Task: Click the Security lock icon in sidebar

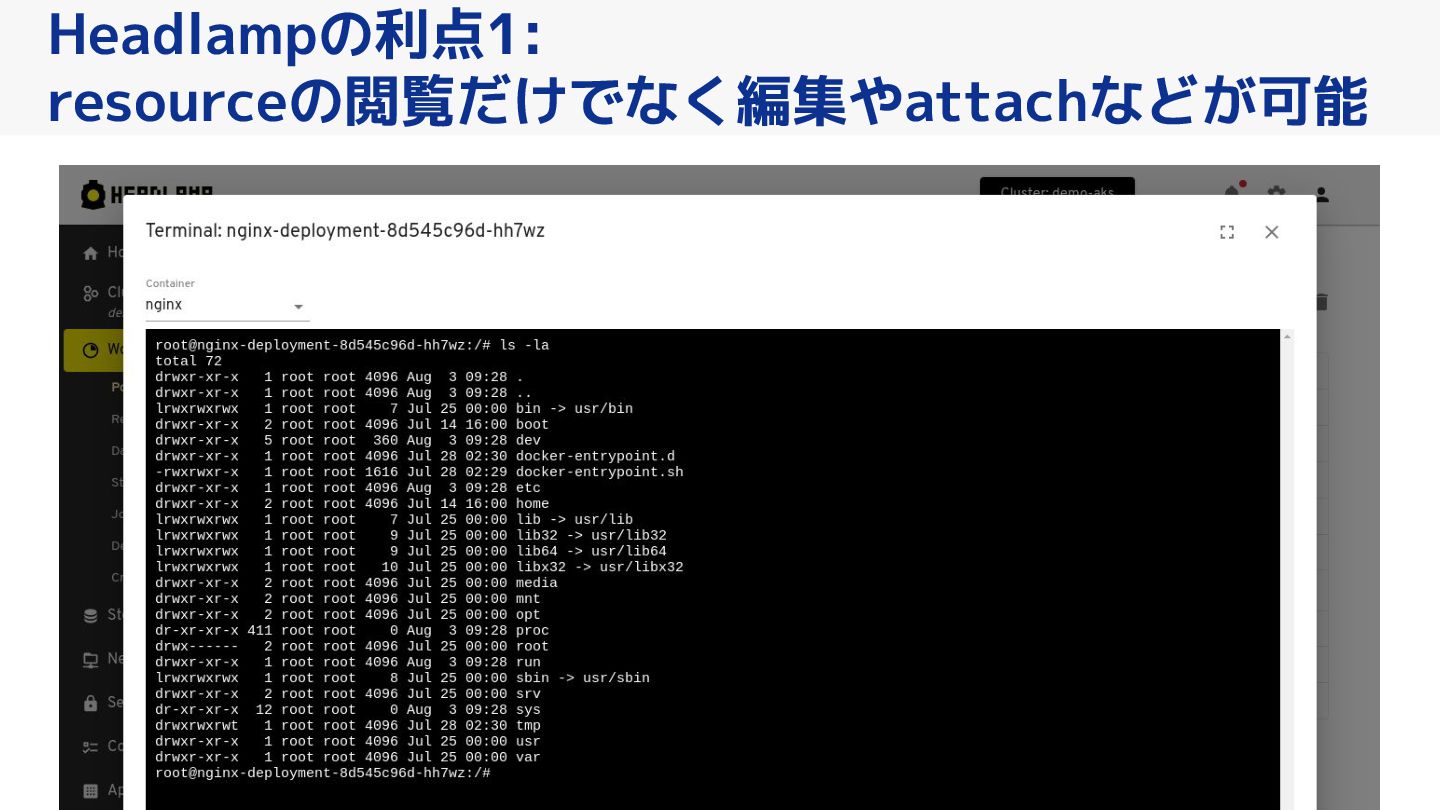Action: point(91,703)
